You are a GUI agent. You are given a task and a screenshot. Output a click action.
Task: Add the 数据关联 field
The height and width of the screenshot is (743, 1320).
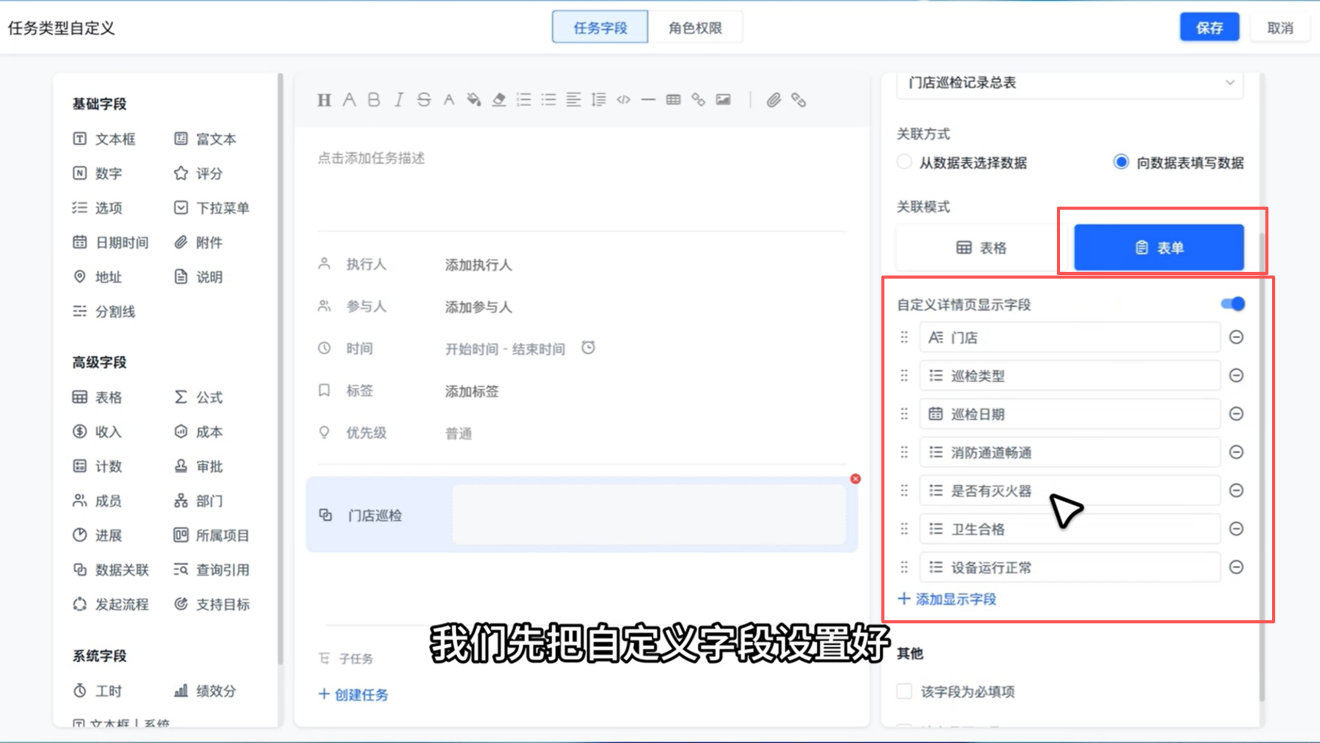[x=111, y=570]
